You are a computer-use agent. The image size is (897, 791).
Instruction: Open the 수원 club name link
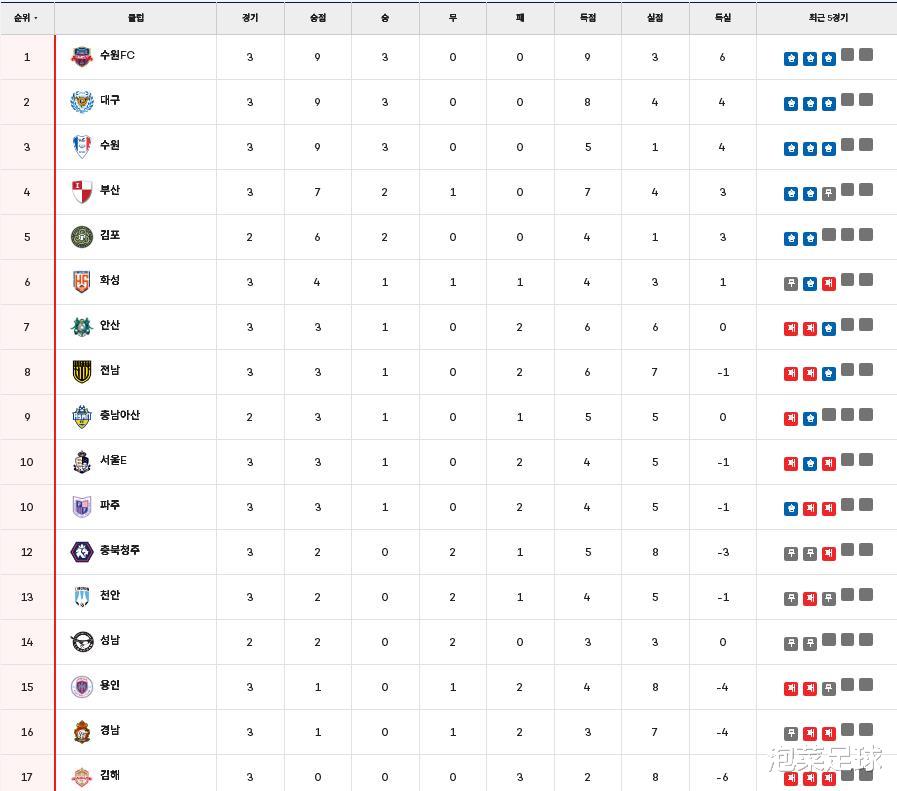point(110,146)
